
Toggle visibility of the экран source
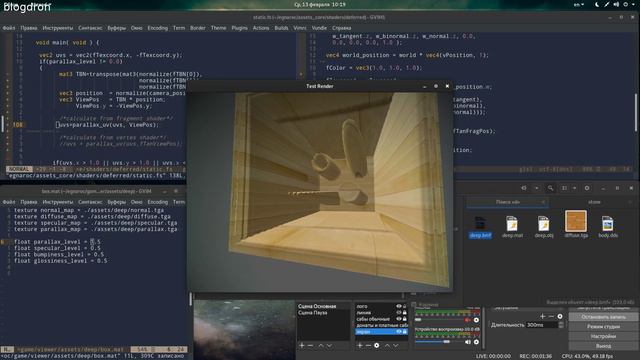click(399, 332)
